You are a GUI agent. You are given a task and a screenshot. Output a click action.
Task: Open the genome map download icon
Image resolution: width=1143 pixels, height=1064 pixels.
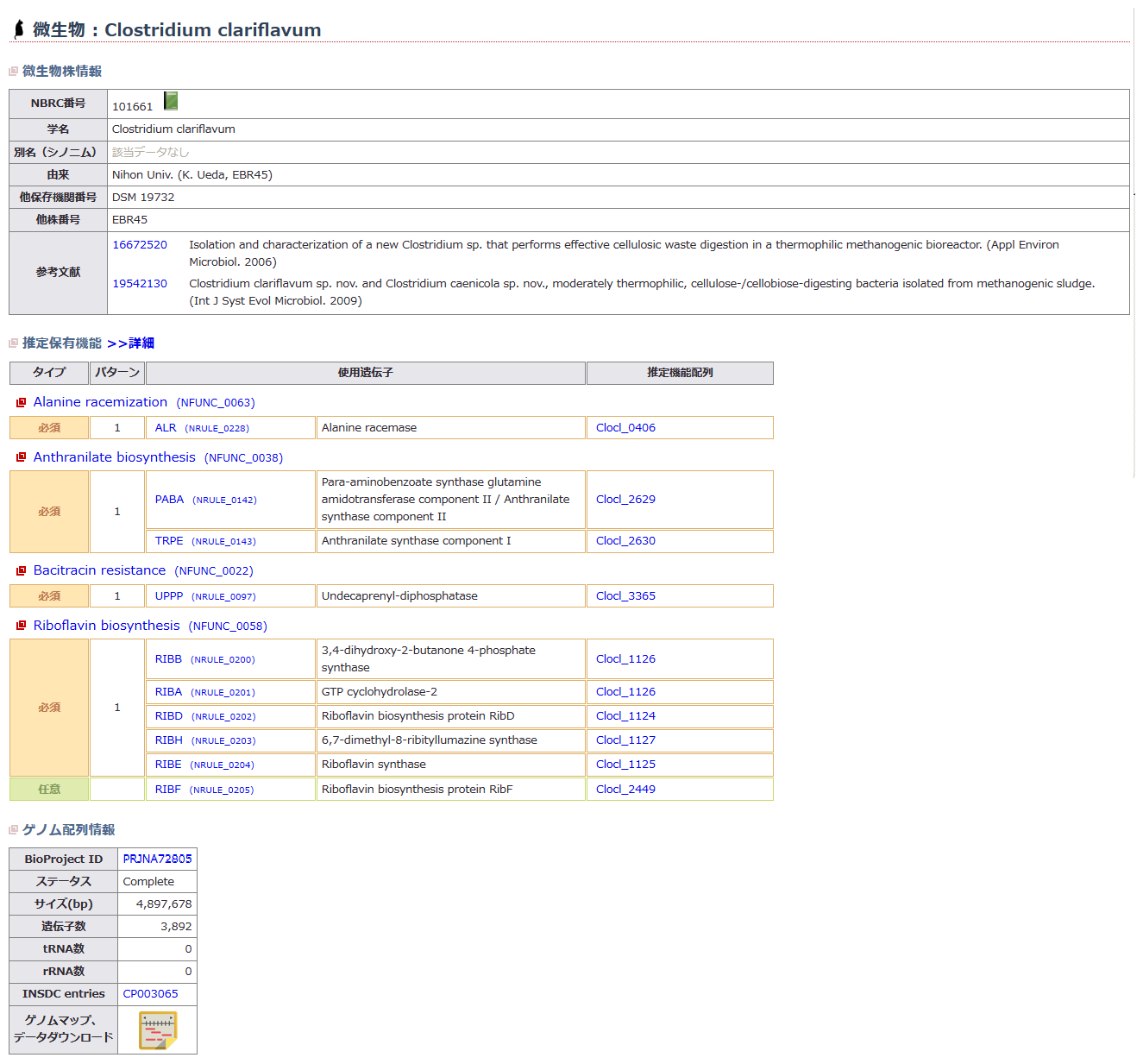click(x=158, y=1029)
